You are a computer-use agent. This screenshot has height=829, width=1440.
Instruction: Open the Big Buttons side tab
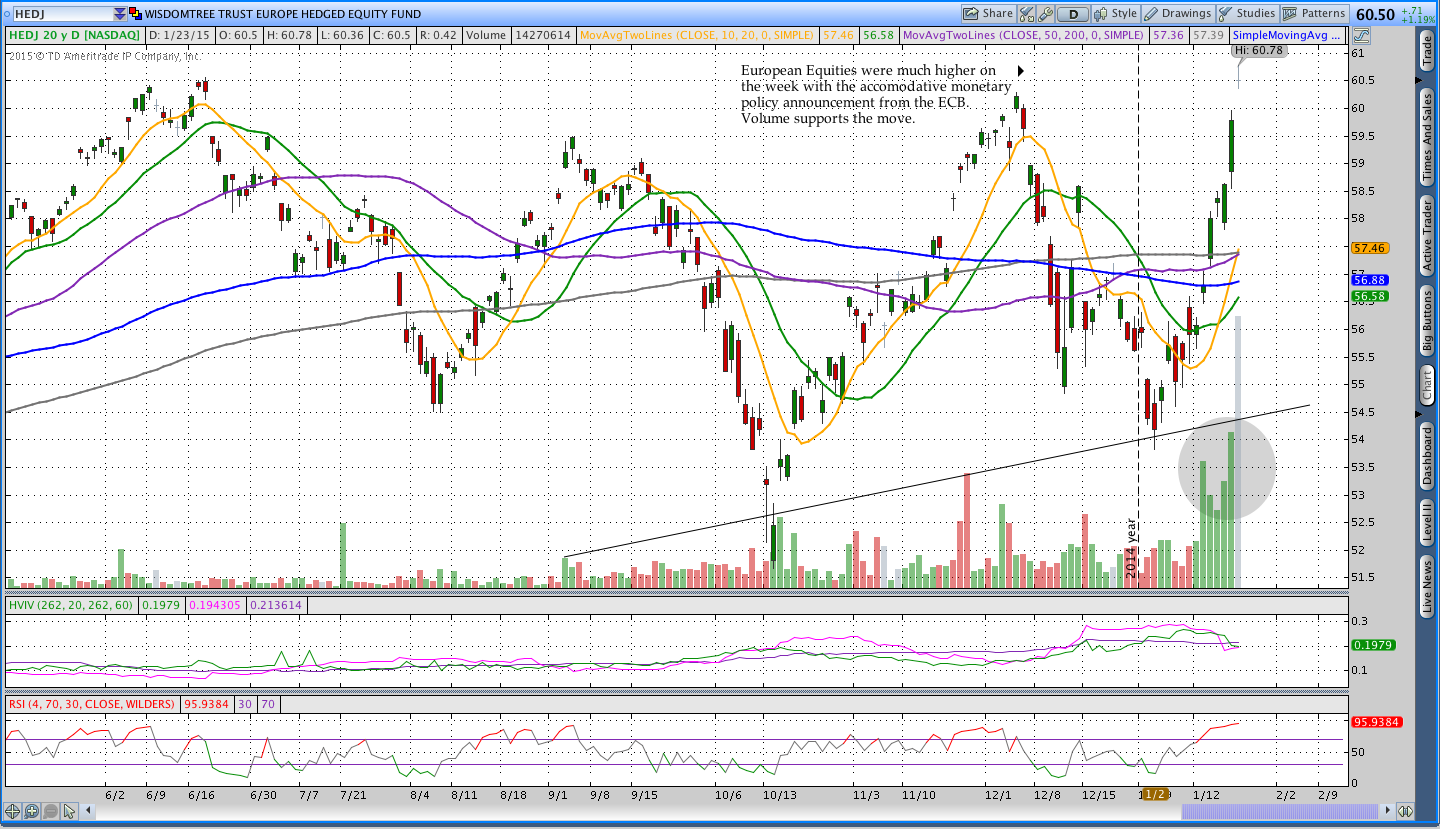pos(1427,320)
